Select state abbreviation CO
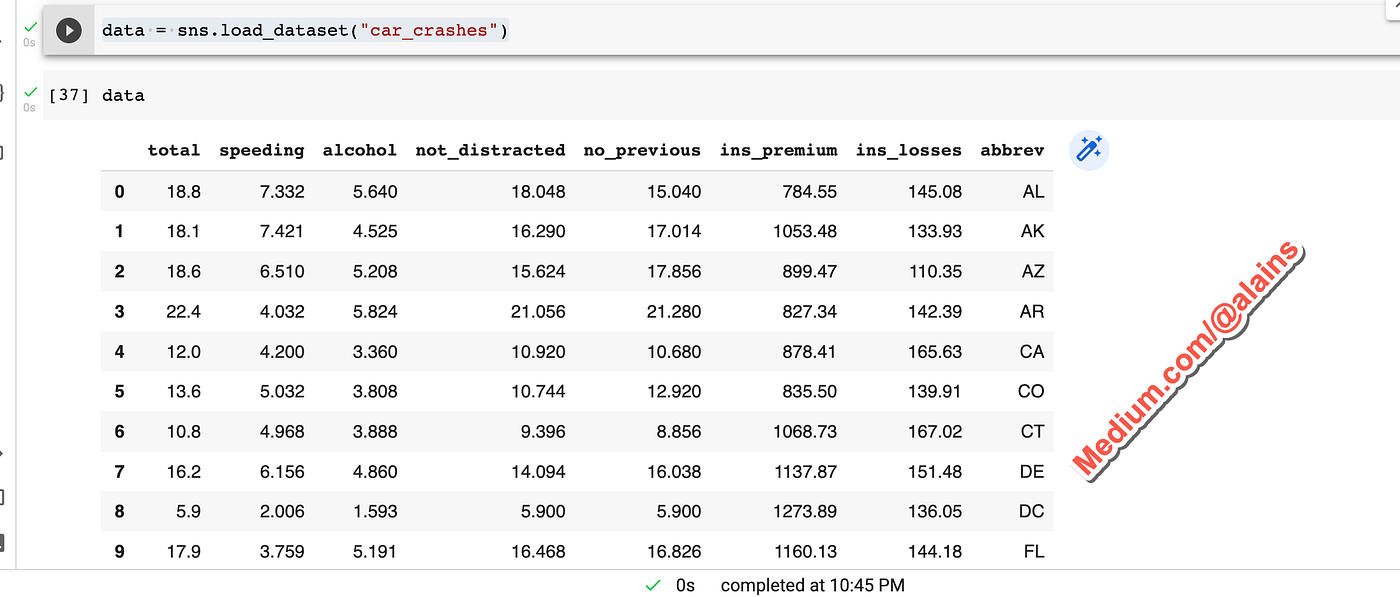The height and width of the screenshot is (597, 1400). 1031,391
